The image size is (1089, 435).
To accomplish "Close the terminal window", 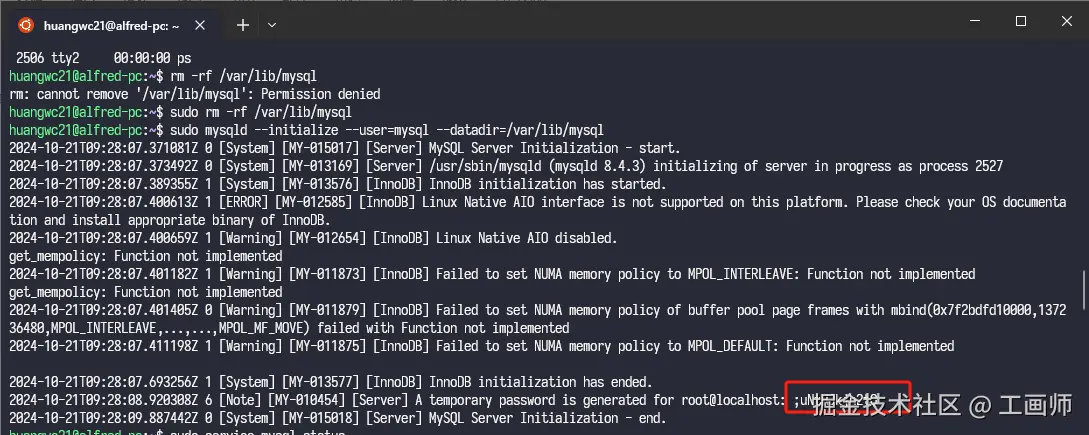I will (x=1066, y=22).
